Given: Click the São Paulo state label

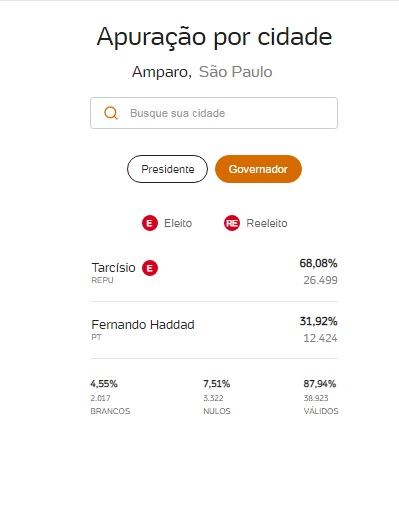Looking at the screenshot, I should coord(236,72).
